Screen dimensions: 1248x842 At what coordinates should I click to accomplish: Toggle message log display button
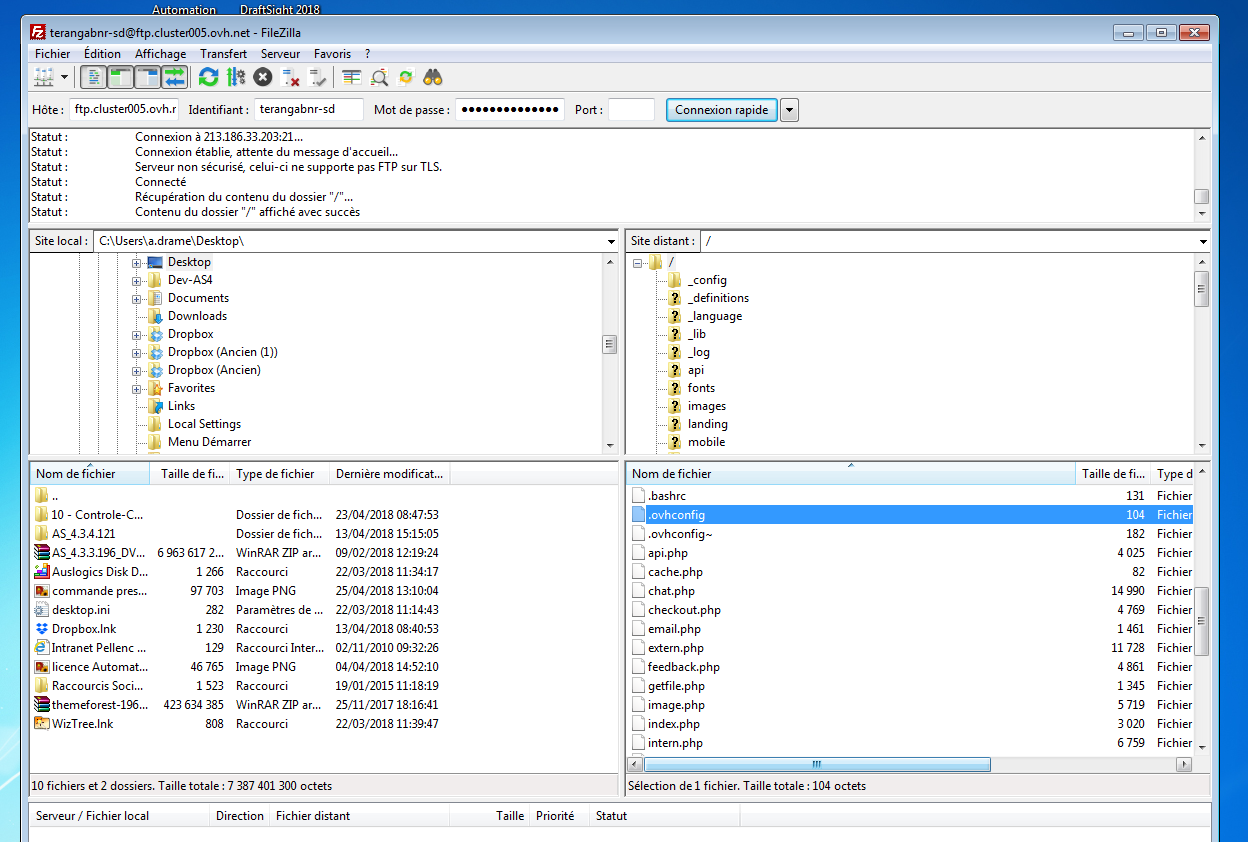pyautogui.click(x=93, y=77)
